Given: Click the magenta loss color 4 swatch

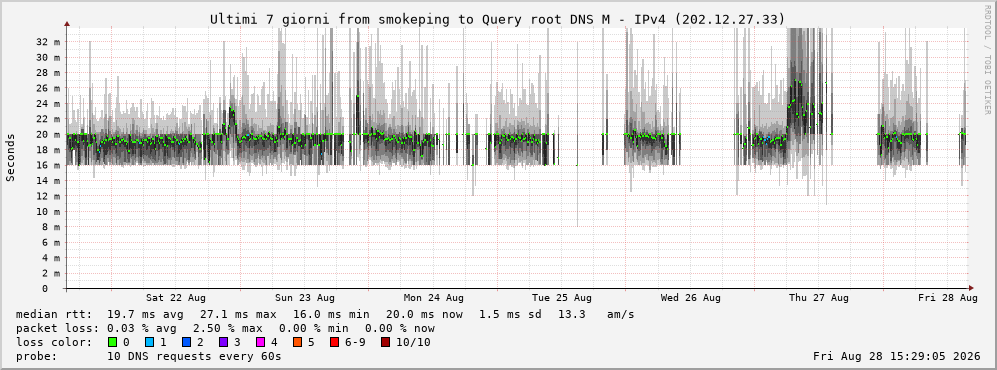Looking at the screenshot, I should click(x=261, y=342).
